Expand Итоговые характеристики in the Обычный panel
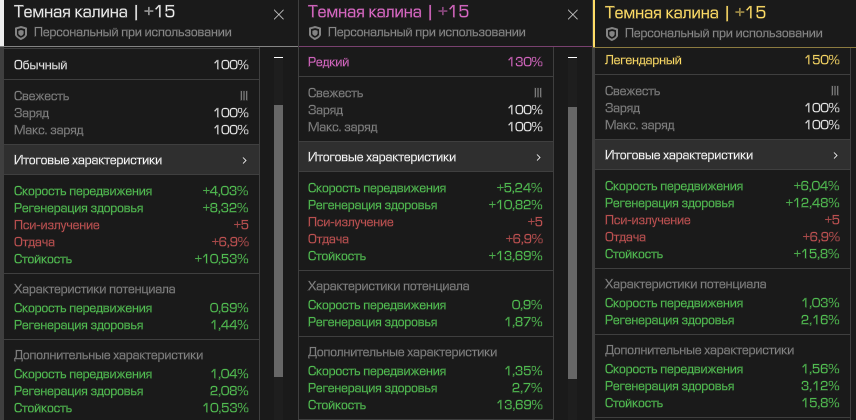This screenshot has width=856, height=420. [131, 160]
